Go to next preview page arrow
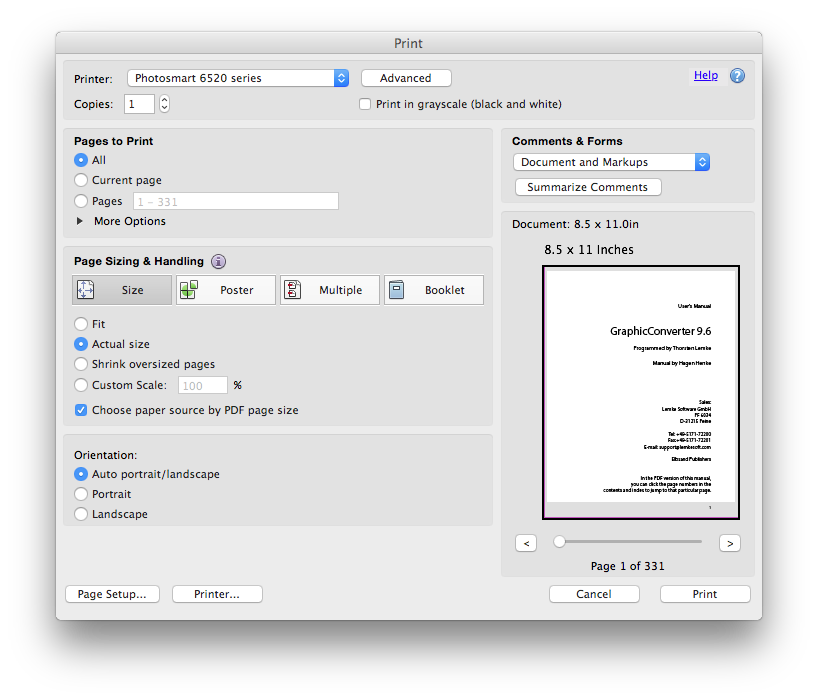 pyautogui.click(x=730, y=543)
